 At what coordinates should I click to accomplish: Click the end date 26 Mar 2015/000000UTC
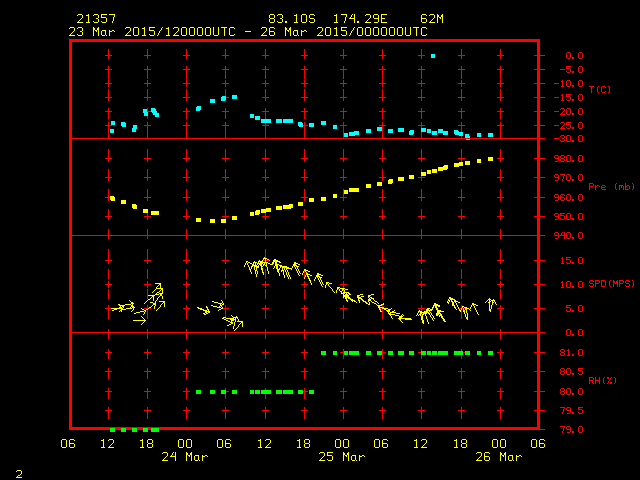pyautogui.click(x=344, y=32)
